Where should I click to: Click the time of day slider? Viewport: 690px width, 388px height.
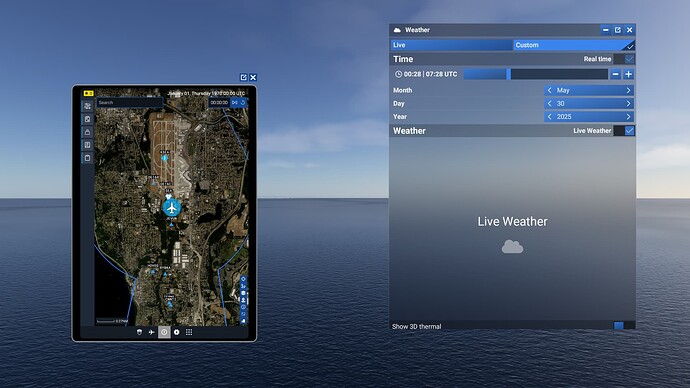click(536, 74)
